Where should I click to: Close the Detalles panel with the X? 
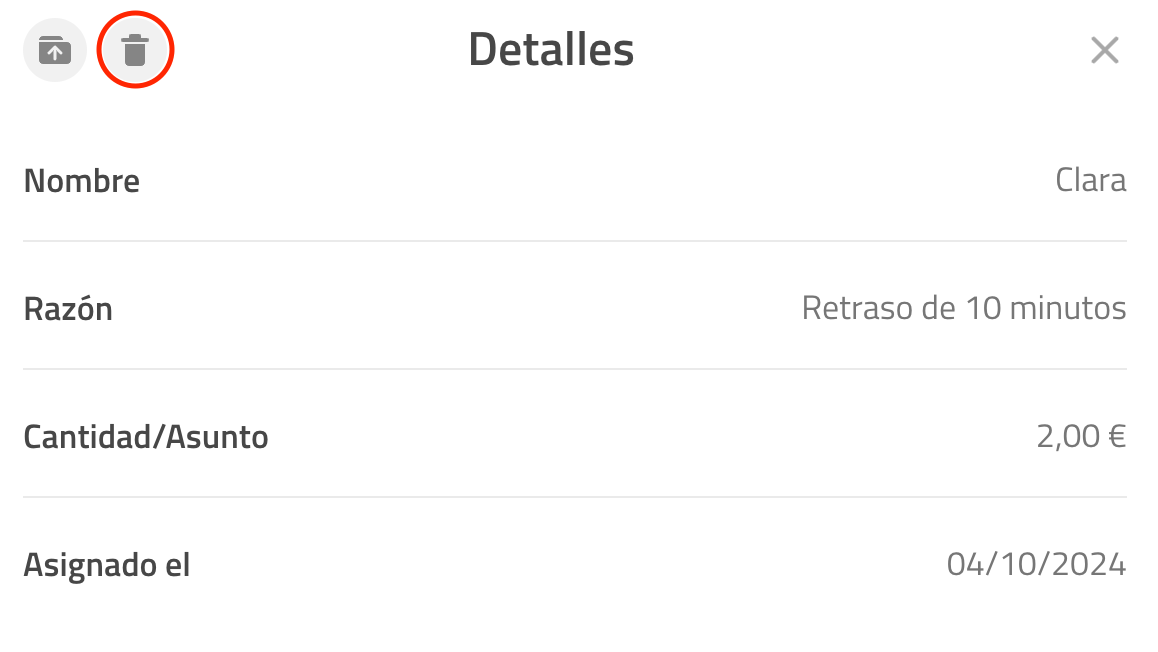point(1105,50)
